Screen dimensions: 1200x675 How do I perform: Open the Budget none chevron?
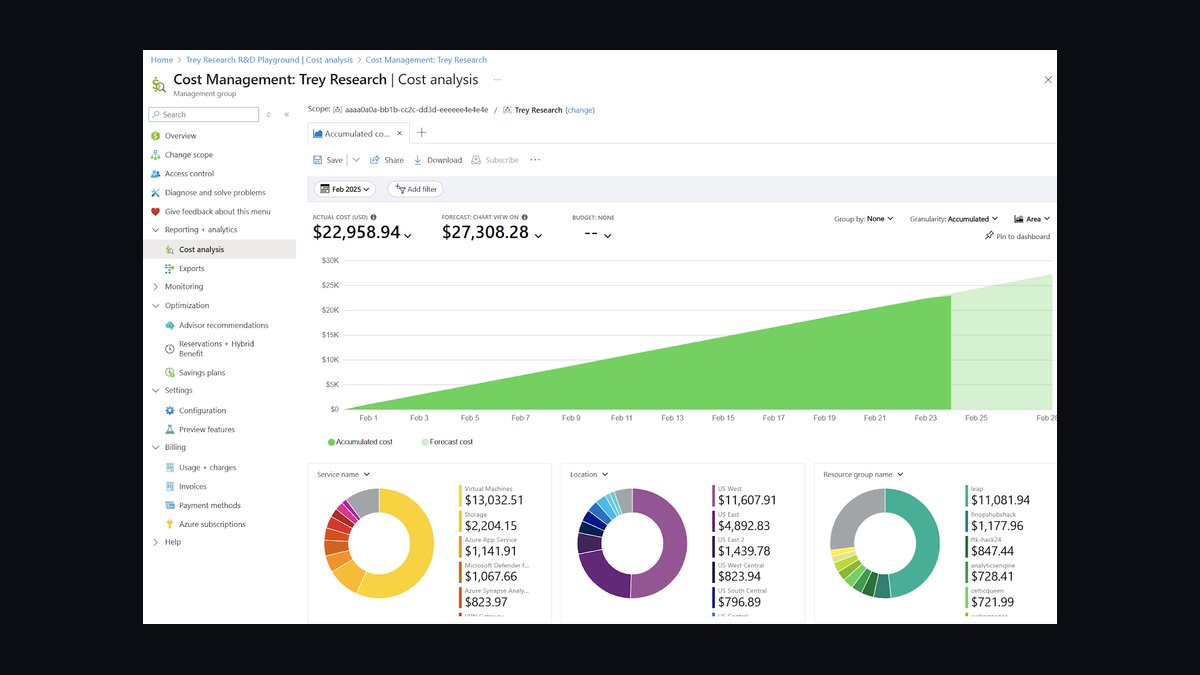(607, 236)
